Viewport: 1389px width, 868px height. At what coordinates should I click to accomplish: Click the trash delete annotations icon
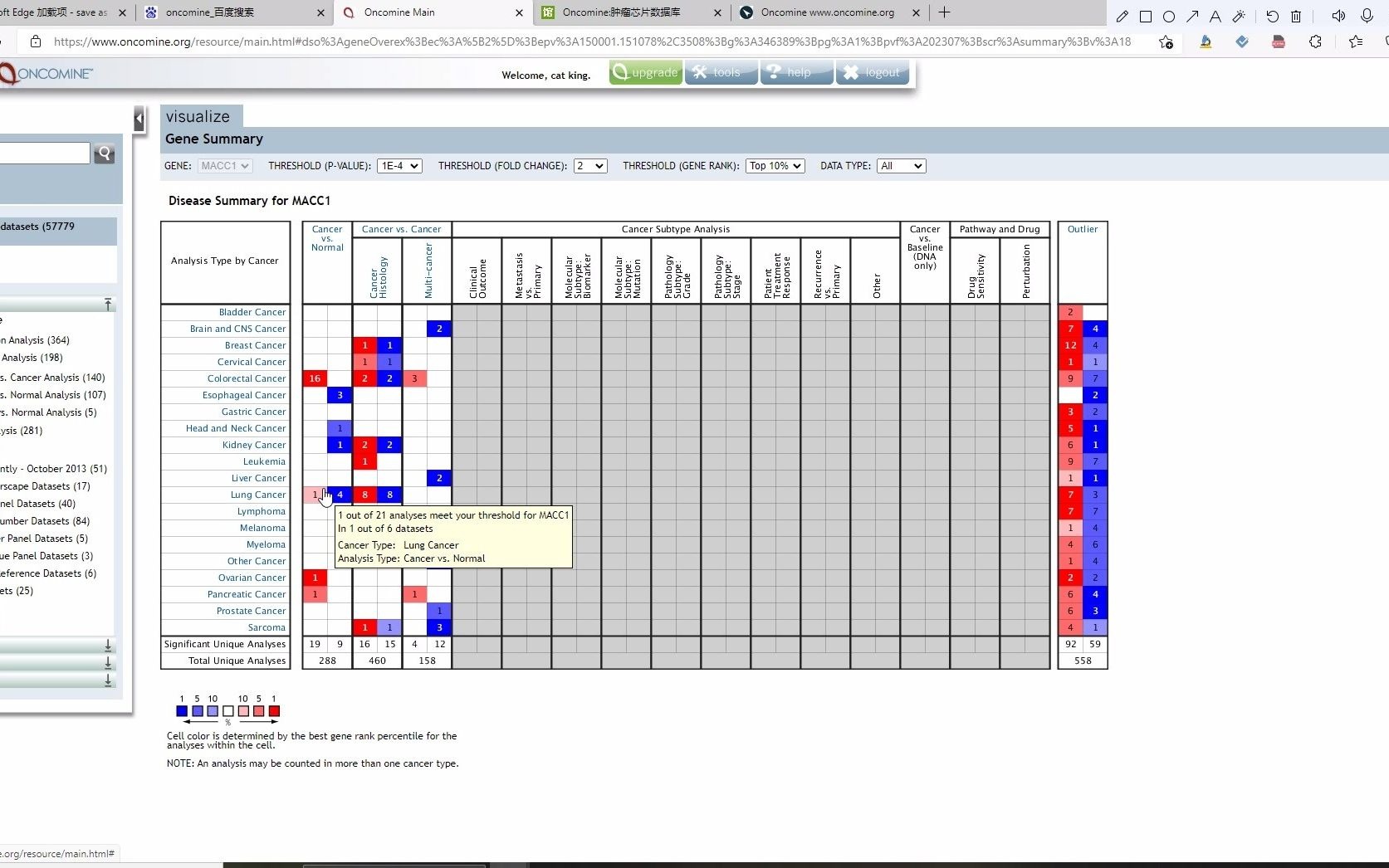click(1295, 16)
